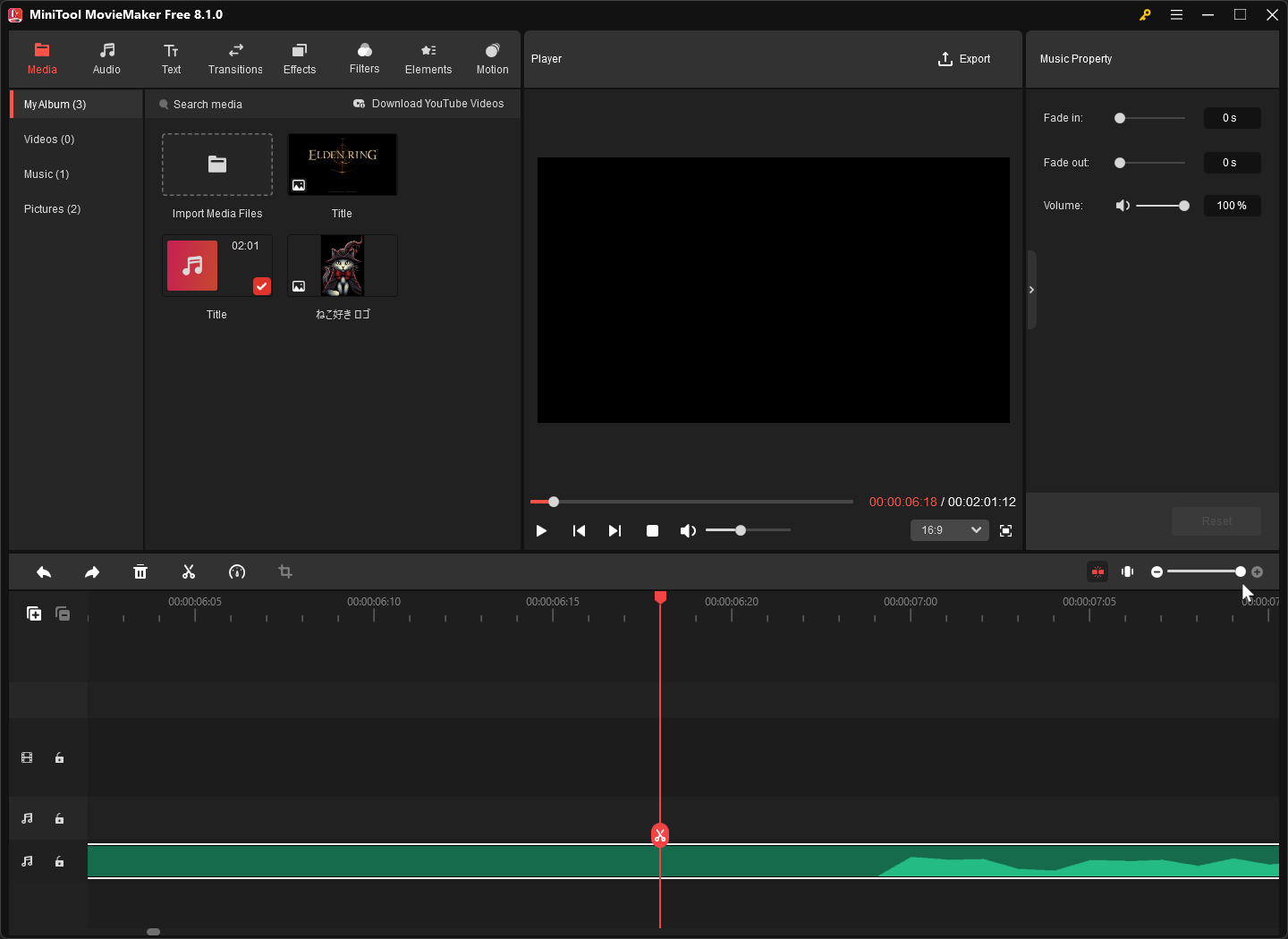The width and height of the screenshot is (1288, 939).
Task: Enter full screen preview mode
Action: click(x=1006, y=531)
